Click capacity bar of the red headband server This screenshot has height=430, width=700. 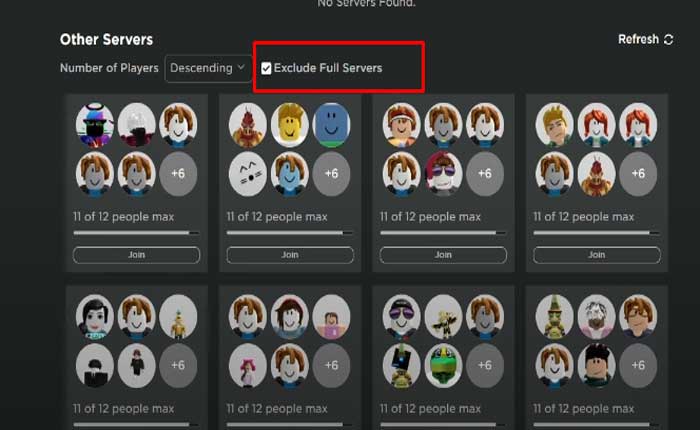[x=443, y=233]
